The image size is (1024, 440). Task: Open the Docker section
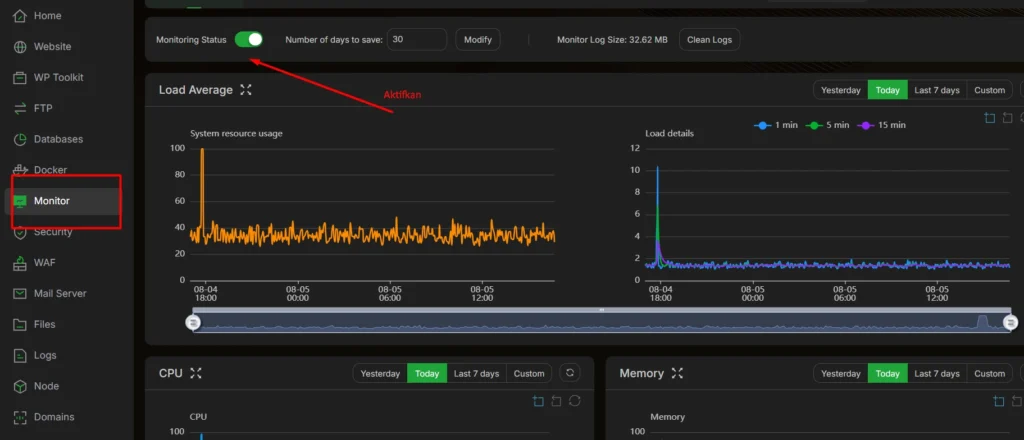point(50,170)
